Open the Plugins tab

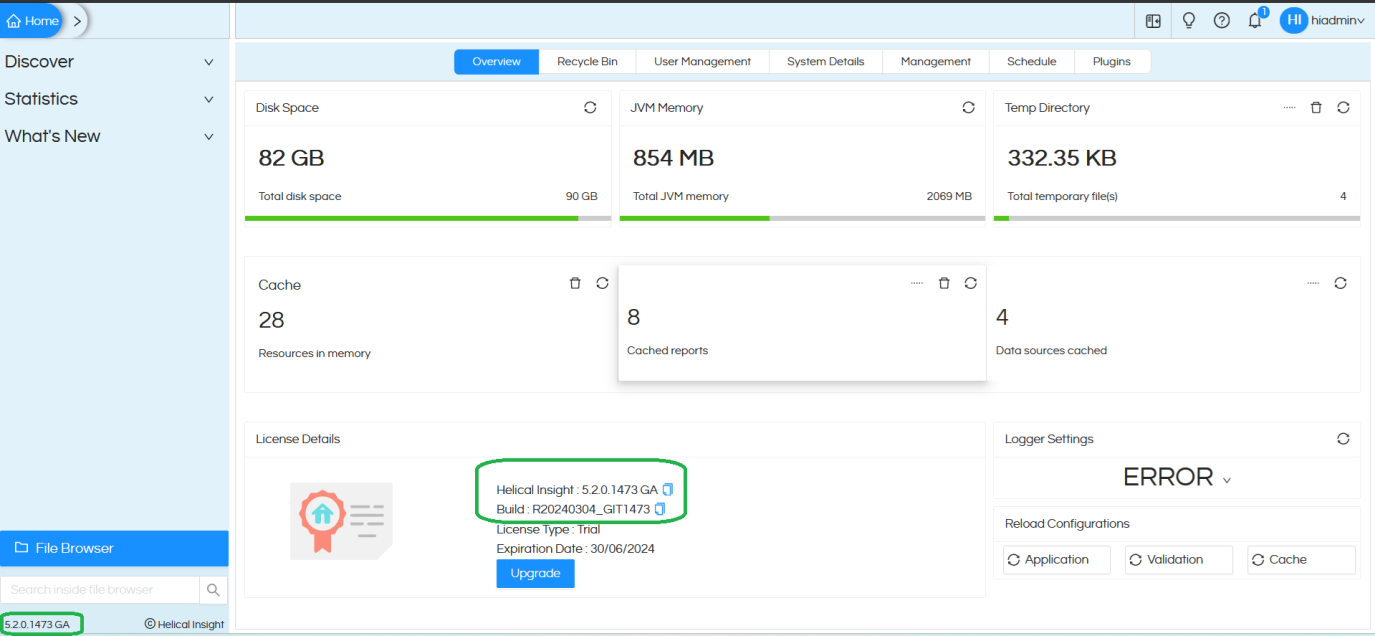1111,62
